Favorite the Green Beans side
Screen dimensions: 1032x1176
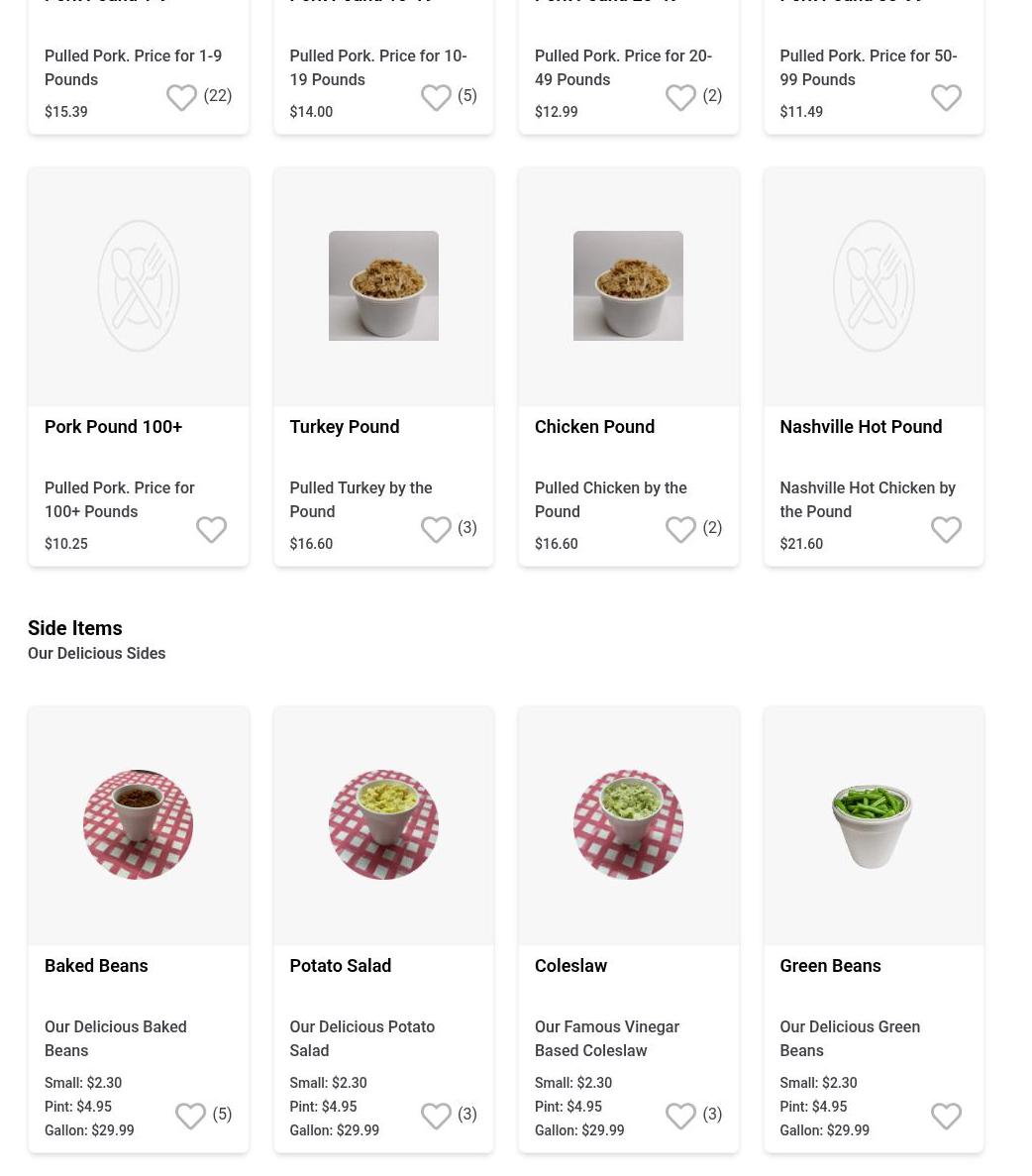tap(946, 1117)
